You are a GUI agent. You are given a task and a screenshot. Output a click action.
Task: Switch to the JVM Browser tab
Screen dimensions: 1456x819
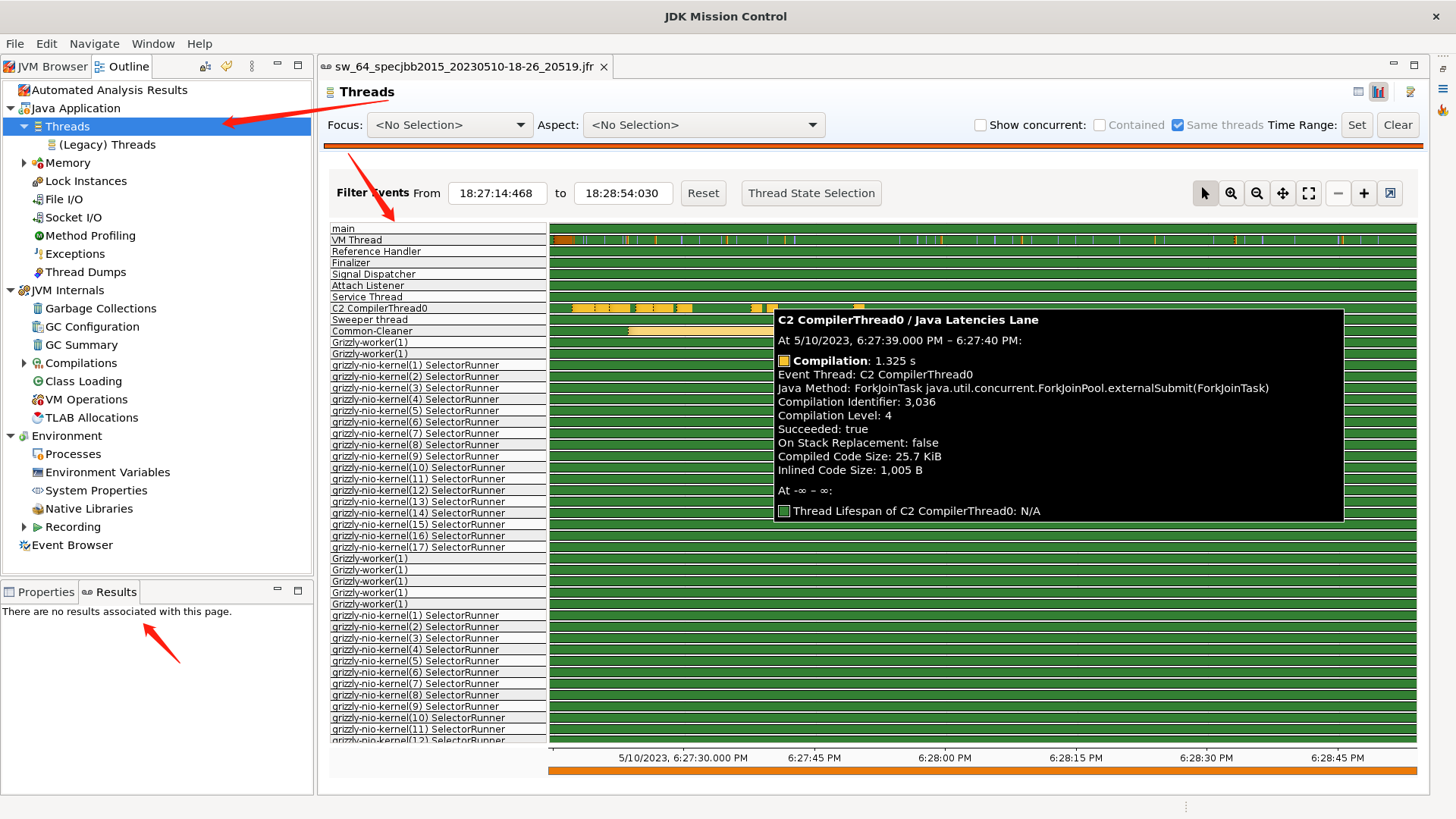click(46, 67)
